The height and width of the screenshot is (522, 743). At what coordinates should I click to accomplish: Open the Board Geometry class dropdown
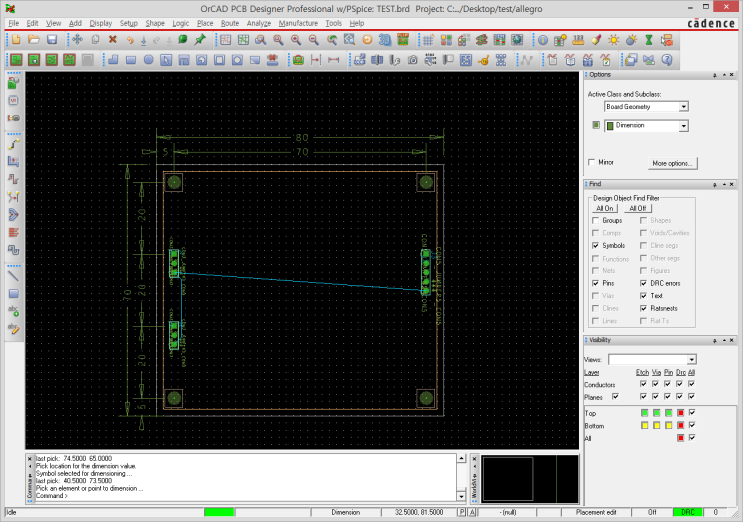pos(684,106)
